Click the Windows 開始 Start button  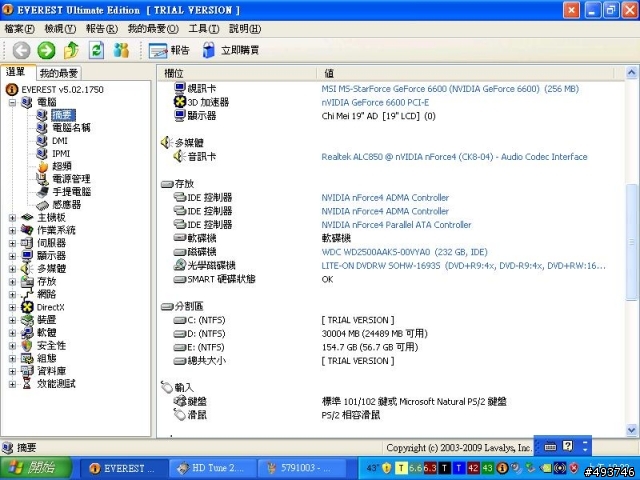[x=36, y=468]
